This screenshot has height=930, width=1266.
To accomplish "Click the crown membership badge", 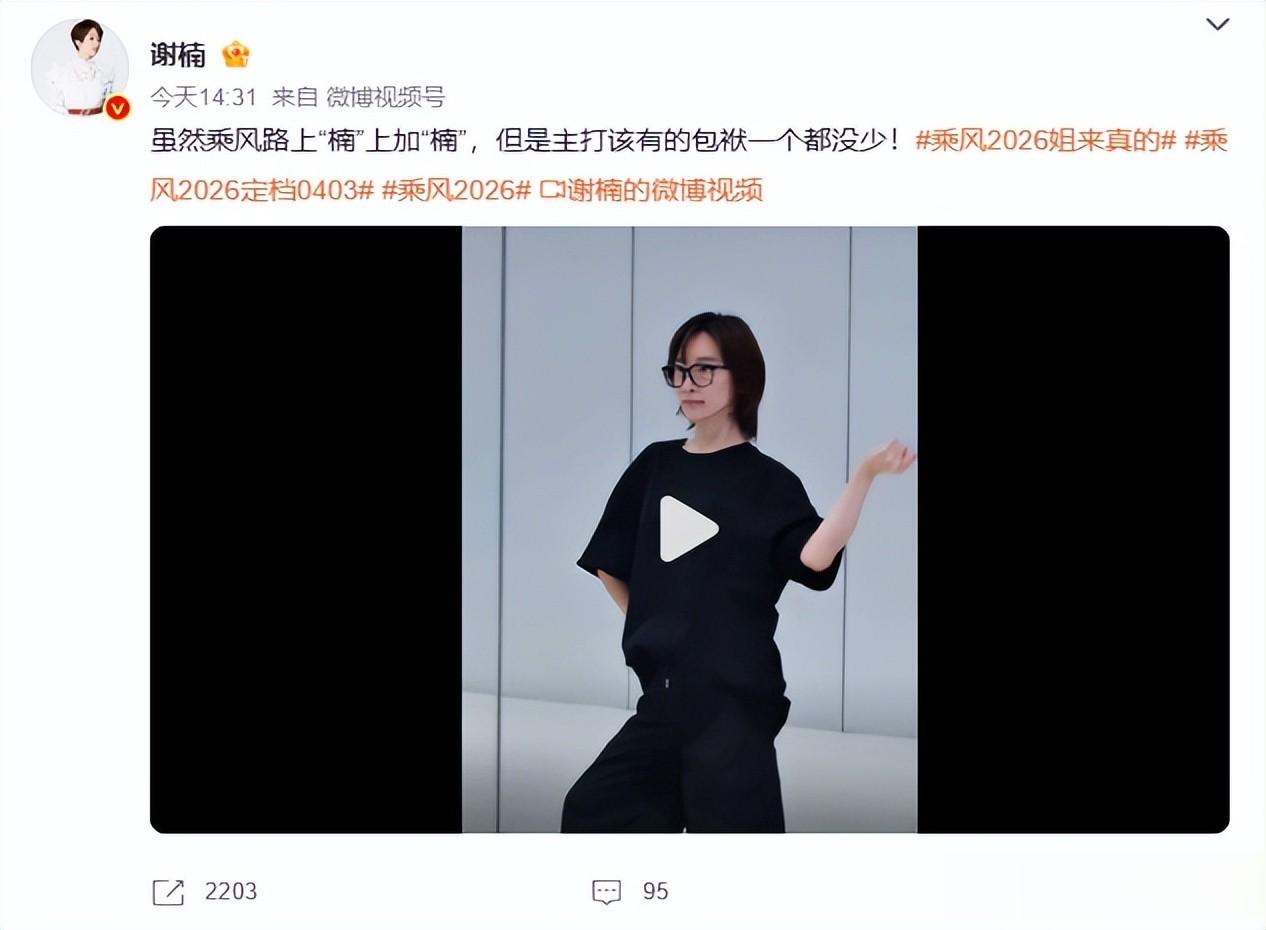I will pos(236,54).
